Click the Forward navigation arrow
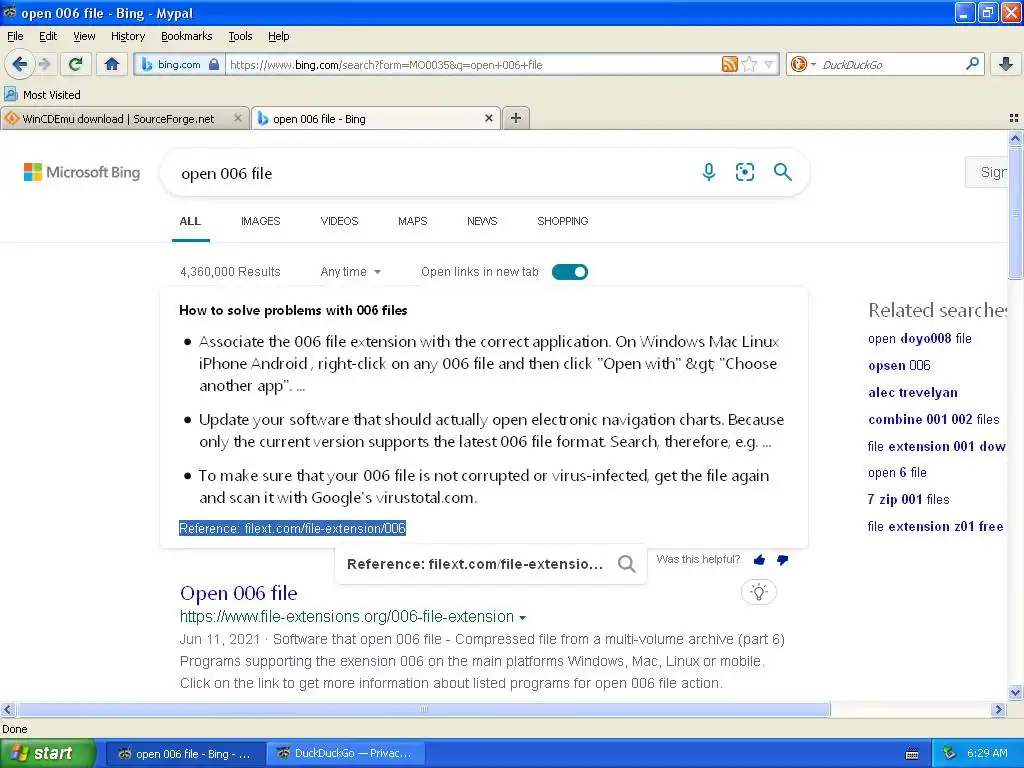Image resolution: width=1024 pixels, height=768 pixels. coord(44,64)
